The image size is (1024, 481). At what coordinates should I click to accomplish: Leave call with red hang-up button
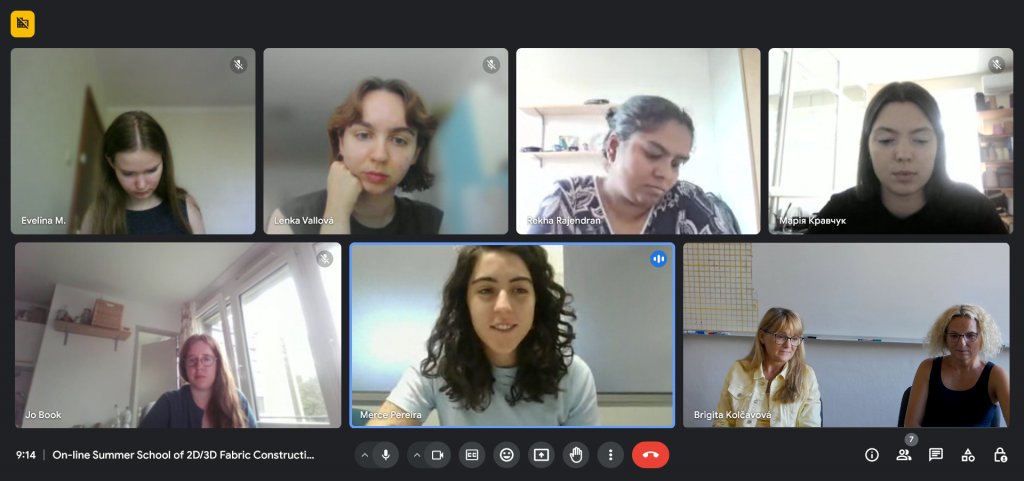[650, 455]
